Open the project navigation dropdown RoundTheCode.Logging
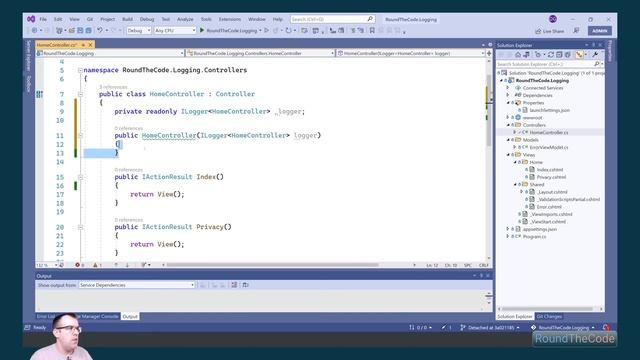The width and height of the screenshot is (640, 360). 110,53
